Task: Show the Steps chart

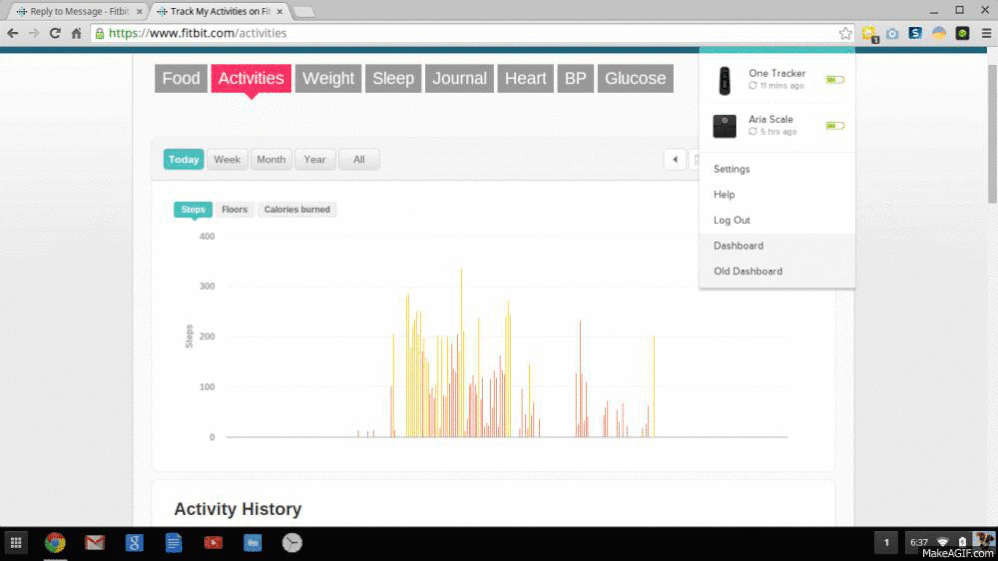Action: (193, 209)
